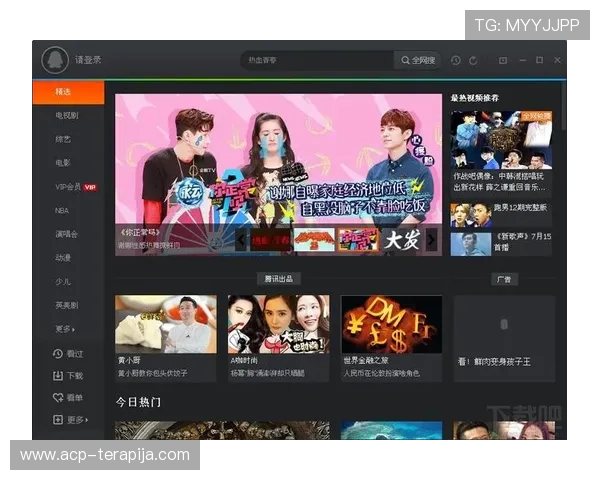The height and width of the screenshot is (480, 600).
Task: Select first dark carousel thumbnail
Action: [270, 240]
